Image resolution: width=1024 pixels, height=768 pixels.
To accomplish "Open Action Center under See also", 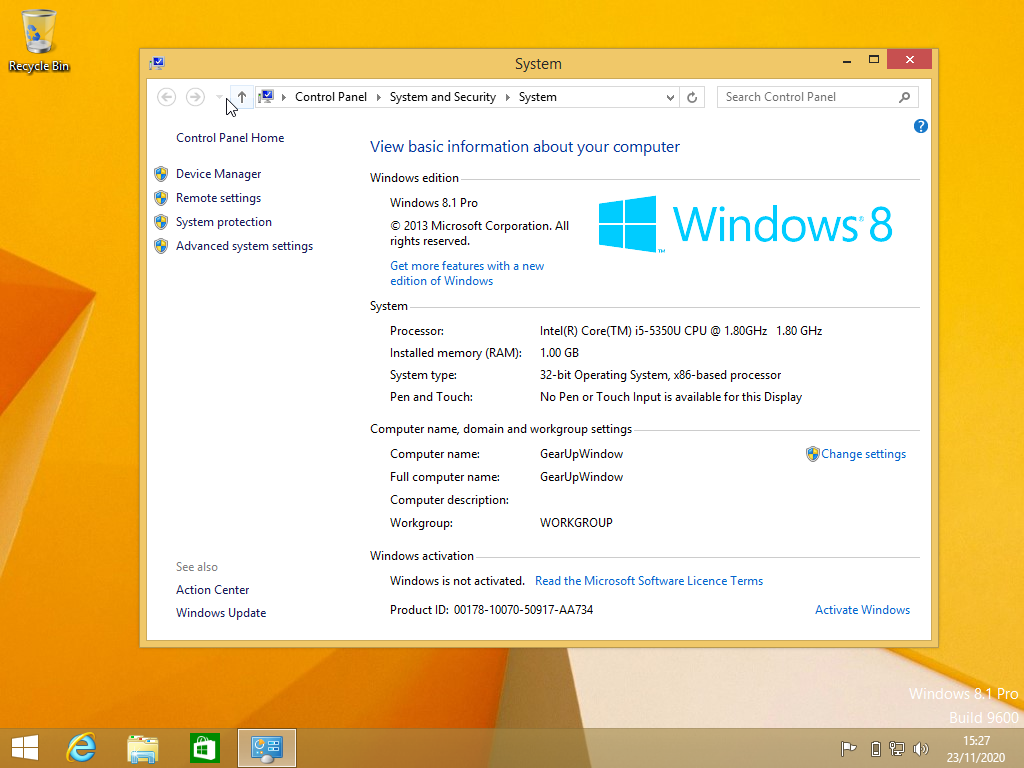I will pos(212,590).
